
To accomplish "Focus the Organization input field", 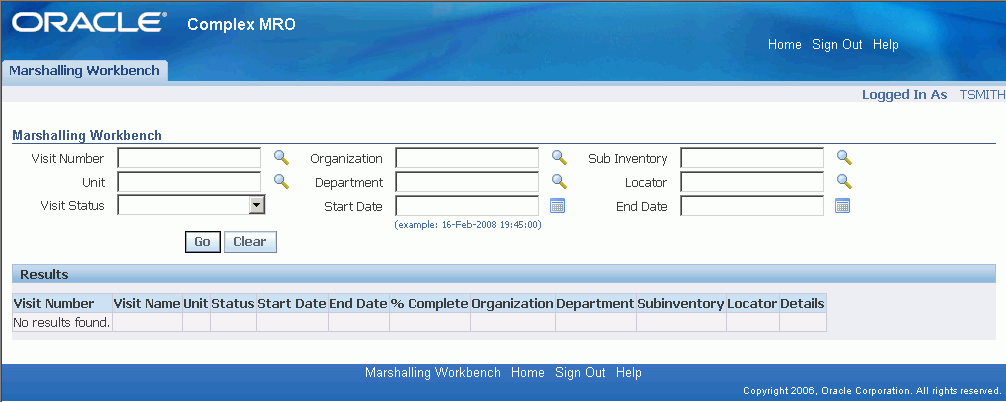I will (x=467, y=158).
